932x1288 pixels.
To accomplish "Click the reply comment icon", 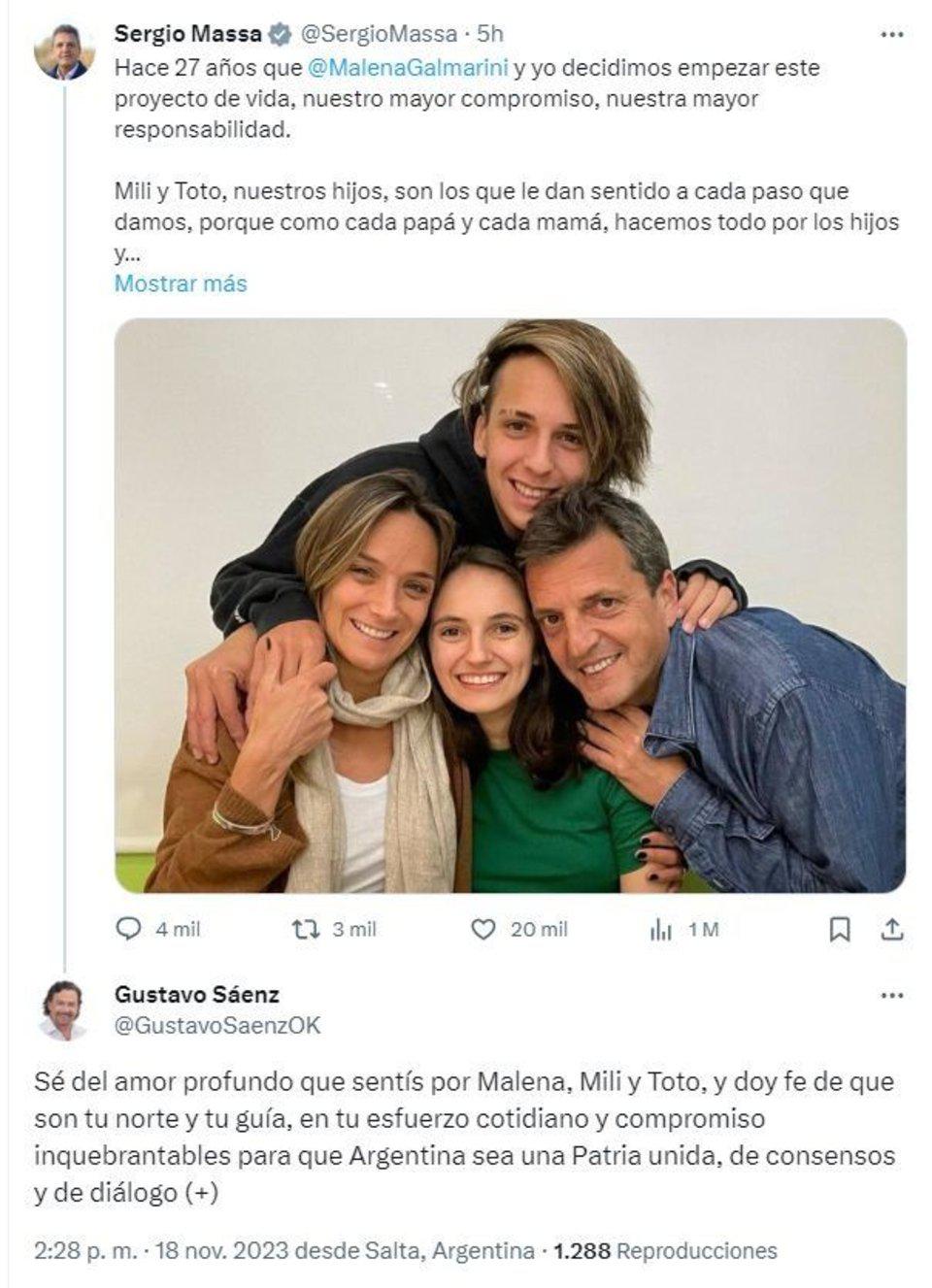I will tap(128, 929).
